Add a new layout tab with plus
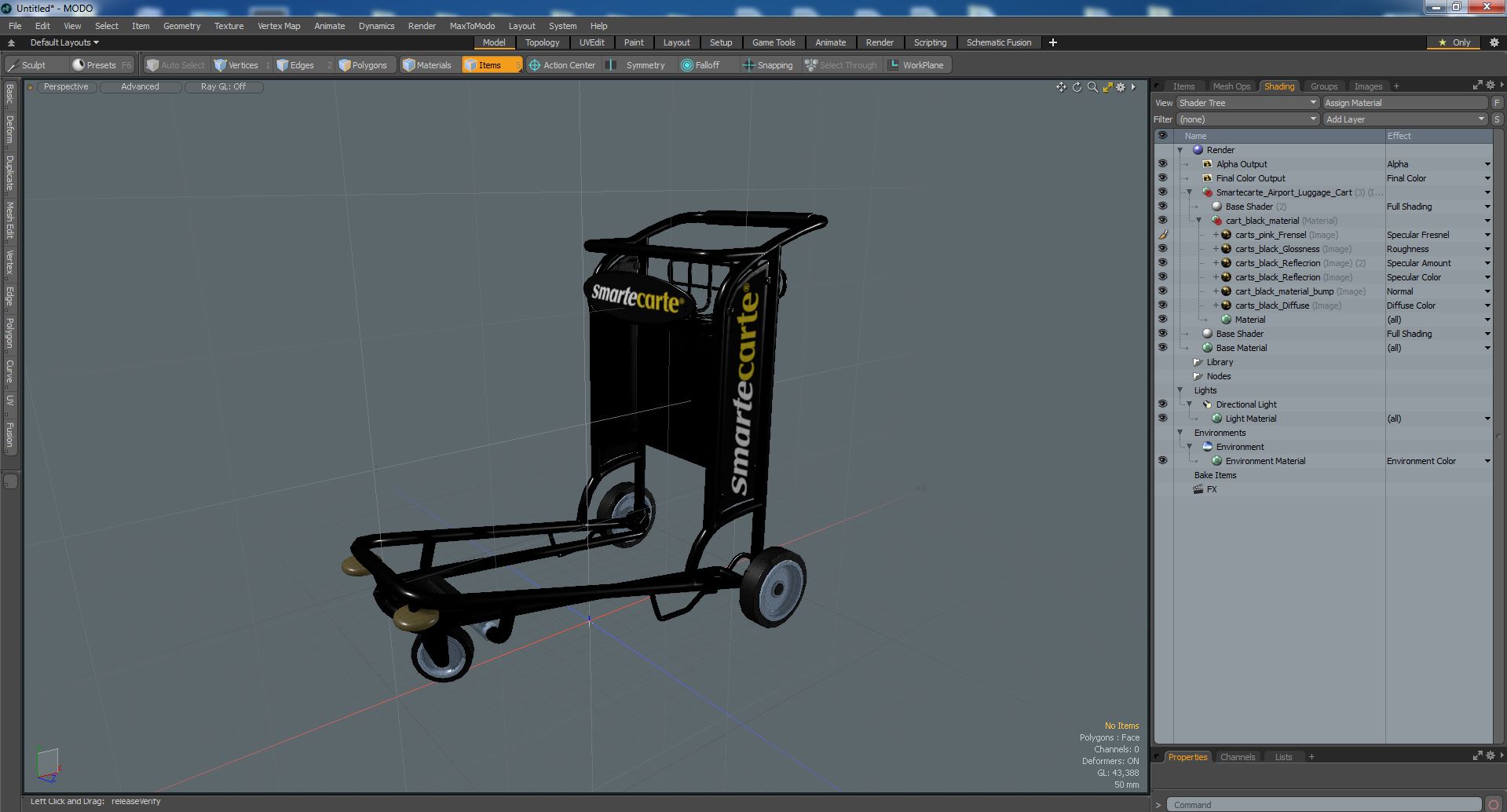The height and width of the screenshot is (812, 1507). (x=1053, y=42)
